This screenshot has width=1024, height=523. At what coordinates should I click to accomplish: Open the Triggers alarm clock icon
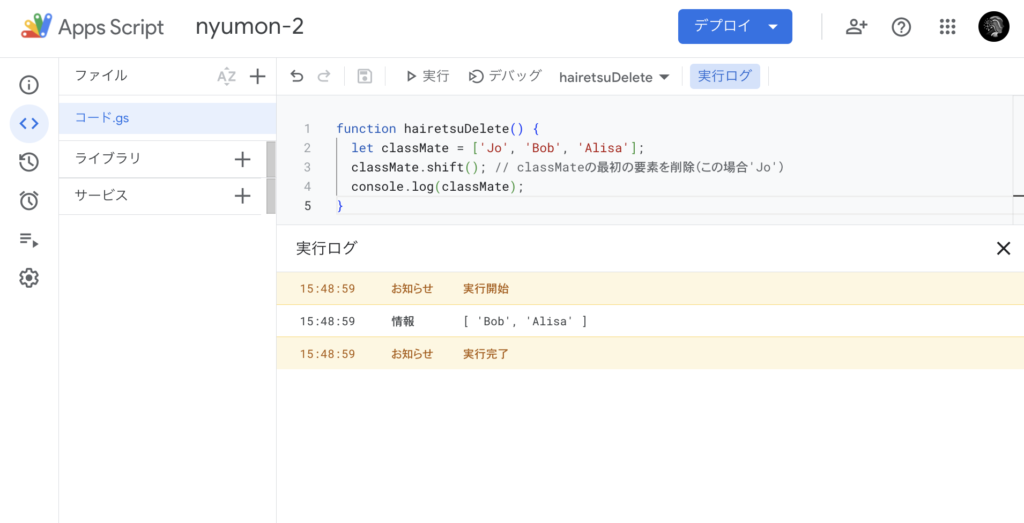pyautogui.click(x=29, y=201)
